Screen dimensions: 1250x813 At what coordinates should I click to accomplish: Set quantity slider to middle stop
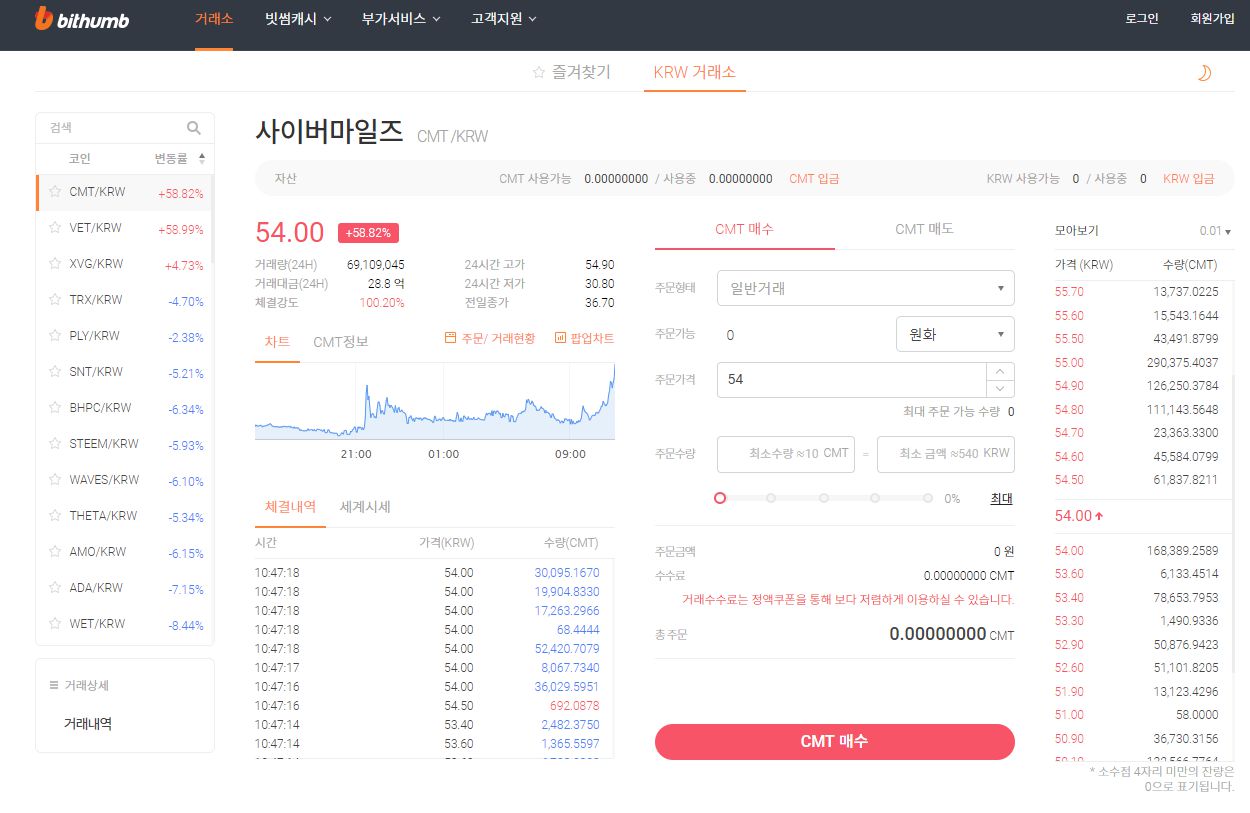(x=823, y=498)
